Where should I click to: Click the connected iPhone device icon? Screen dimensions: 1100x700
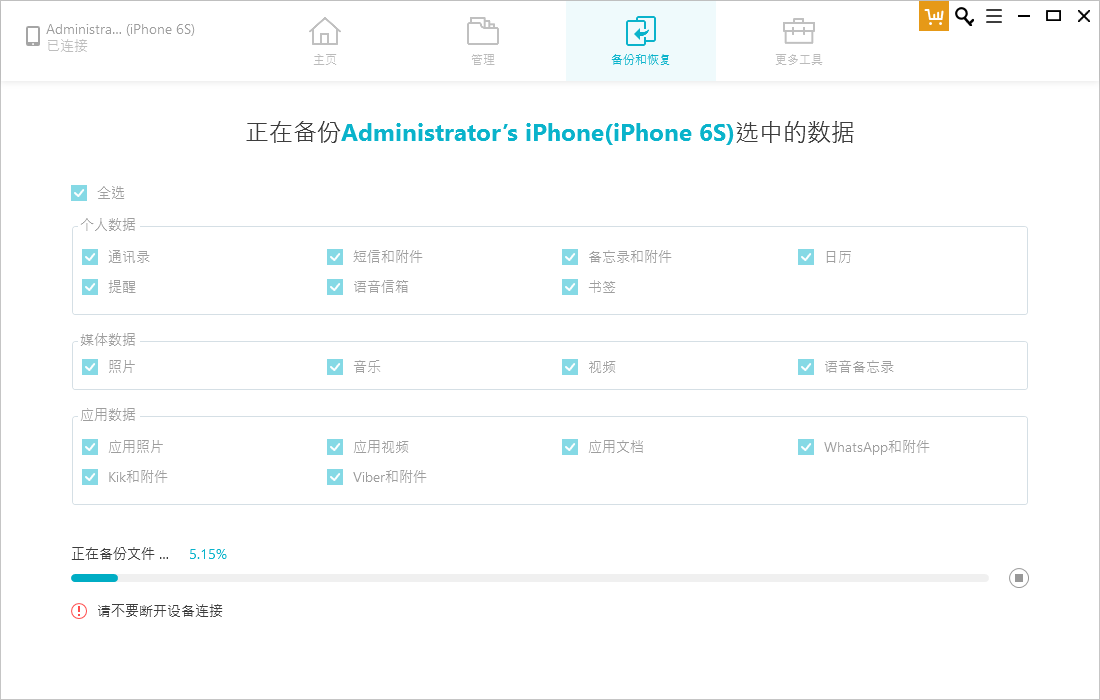(x=33, y=37)
